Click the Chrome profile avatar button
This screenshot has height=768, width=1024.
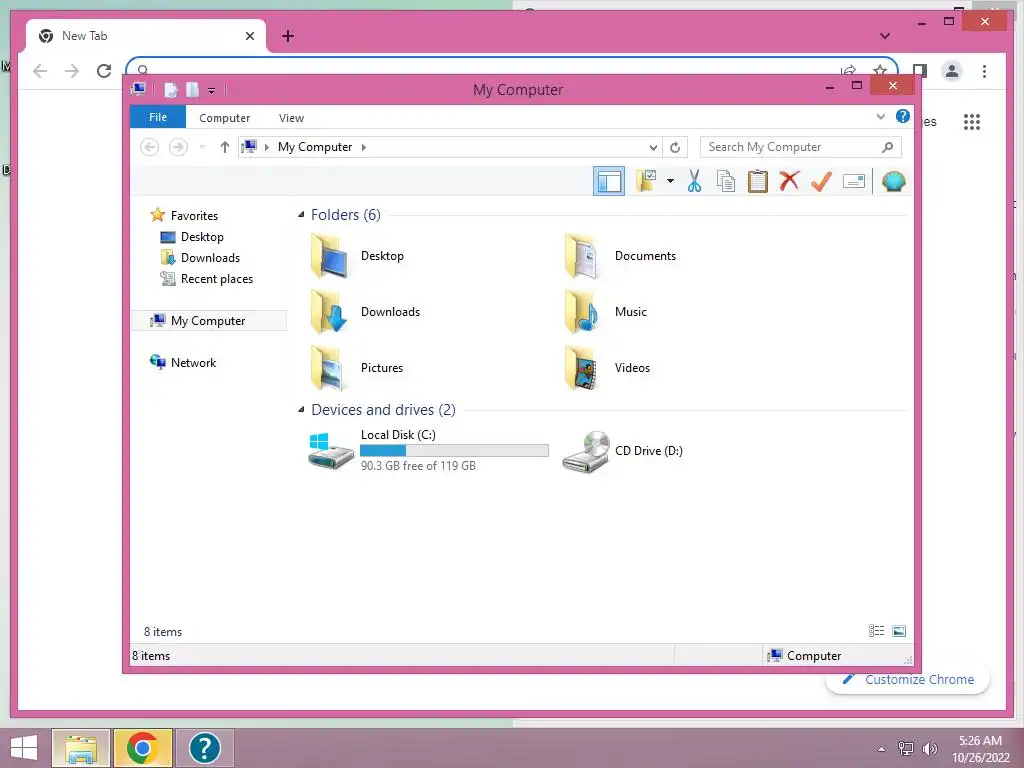(952, 71)
